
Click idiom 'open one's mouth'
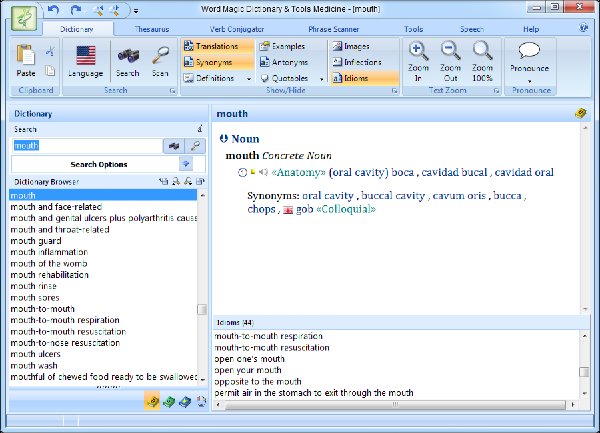click(x=249, y=359)
